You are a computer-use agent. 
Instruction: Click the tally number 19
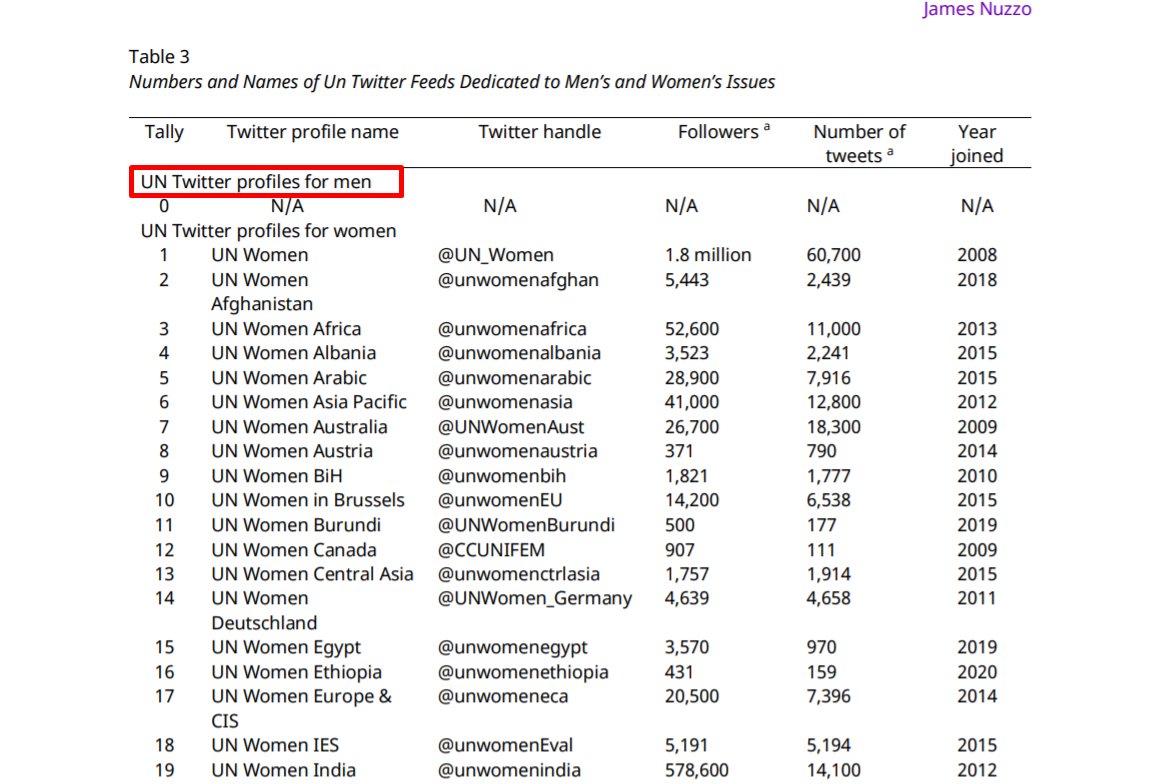coord(164,771)
